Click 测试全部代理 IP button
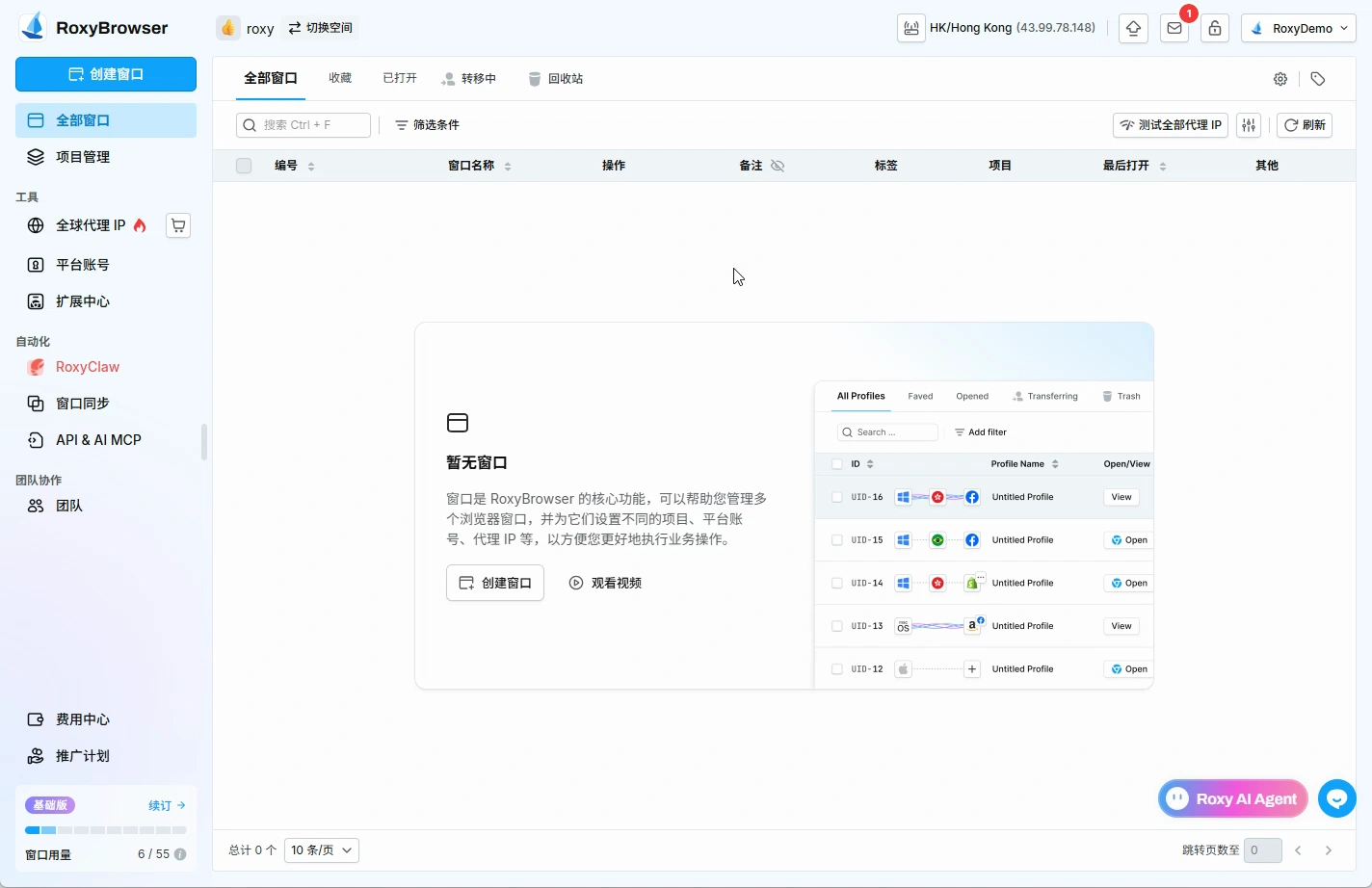 click(x=1171, y=125)
